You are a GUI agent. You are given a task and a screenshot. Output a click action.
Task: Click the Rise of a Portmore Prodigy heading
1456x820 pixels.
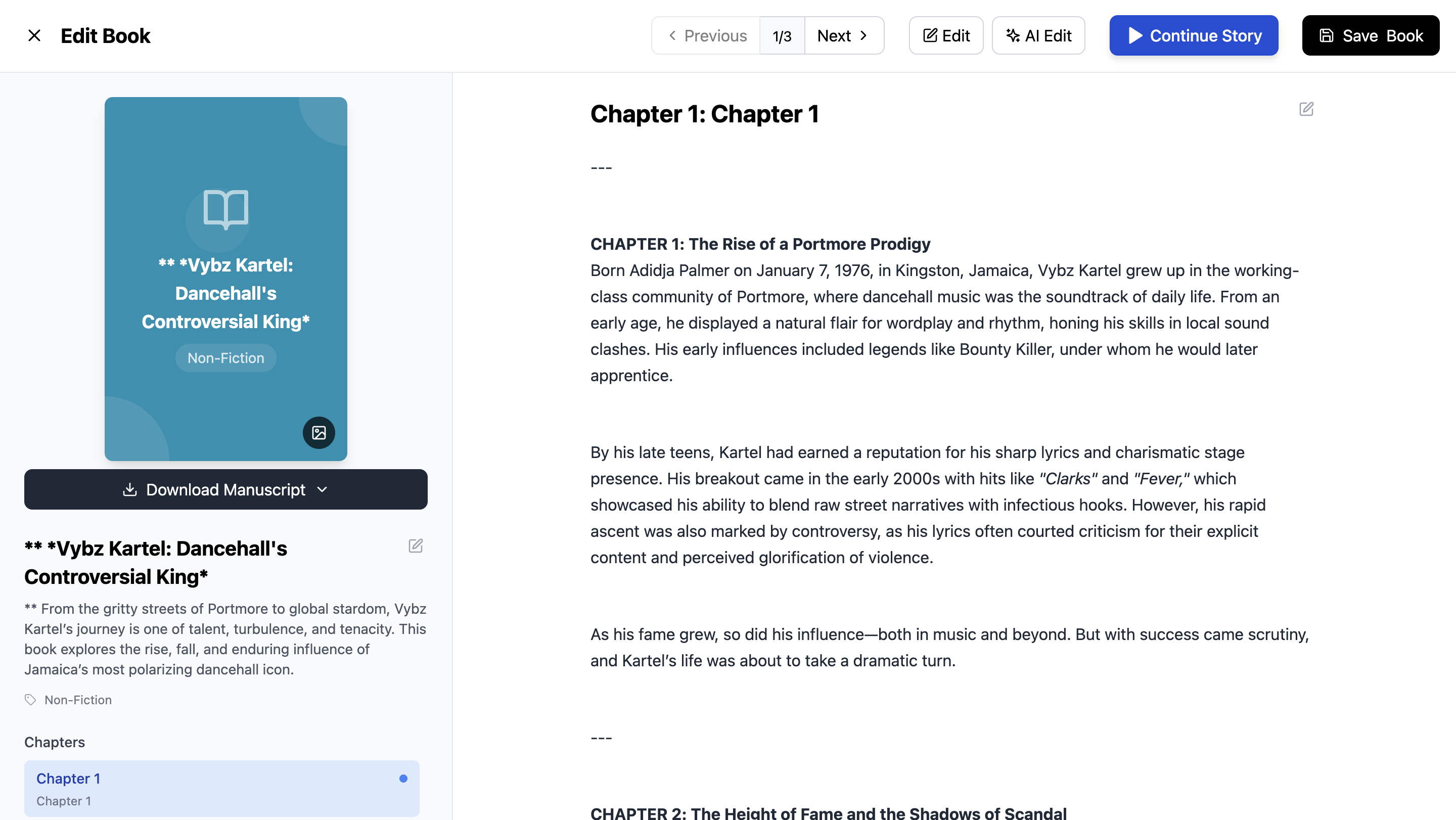coord(760,244)
